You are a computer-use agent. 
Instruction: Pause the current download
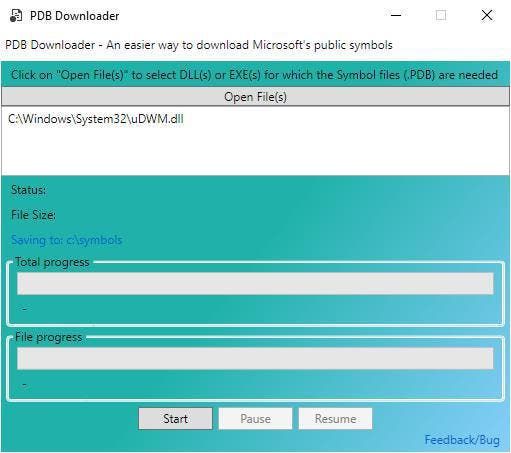255,419
